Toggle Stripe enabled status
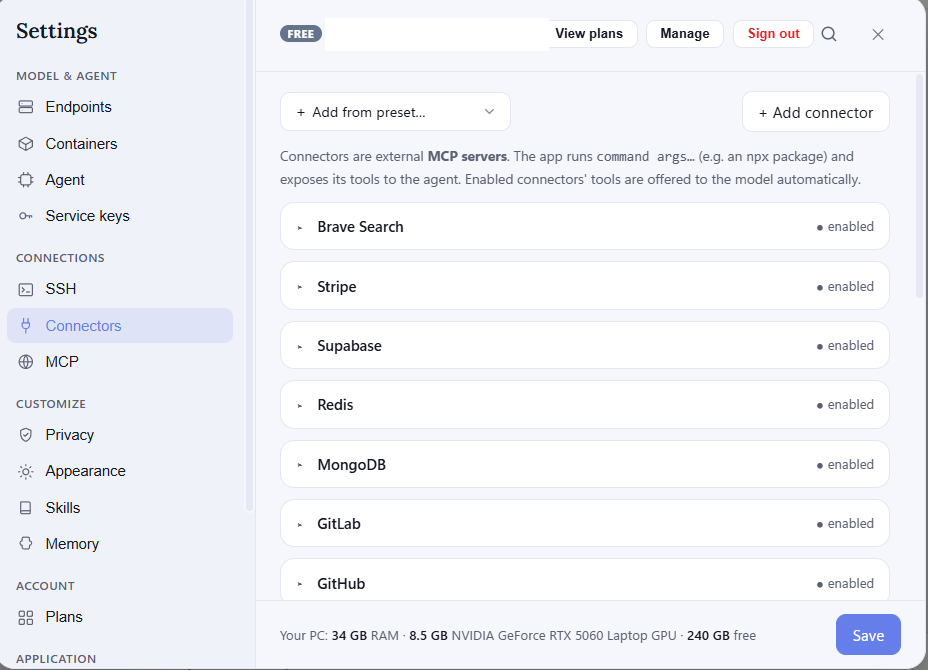This screenshot has height=670, width=928. pyautogui.click(x=845, y=286)
